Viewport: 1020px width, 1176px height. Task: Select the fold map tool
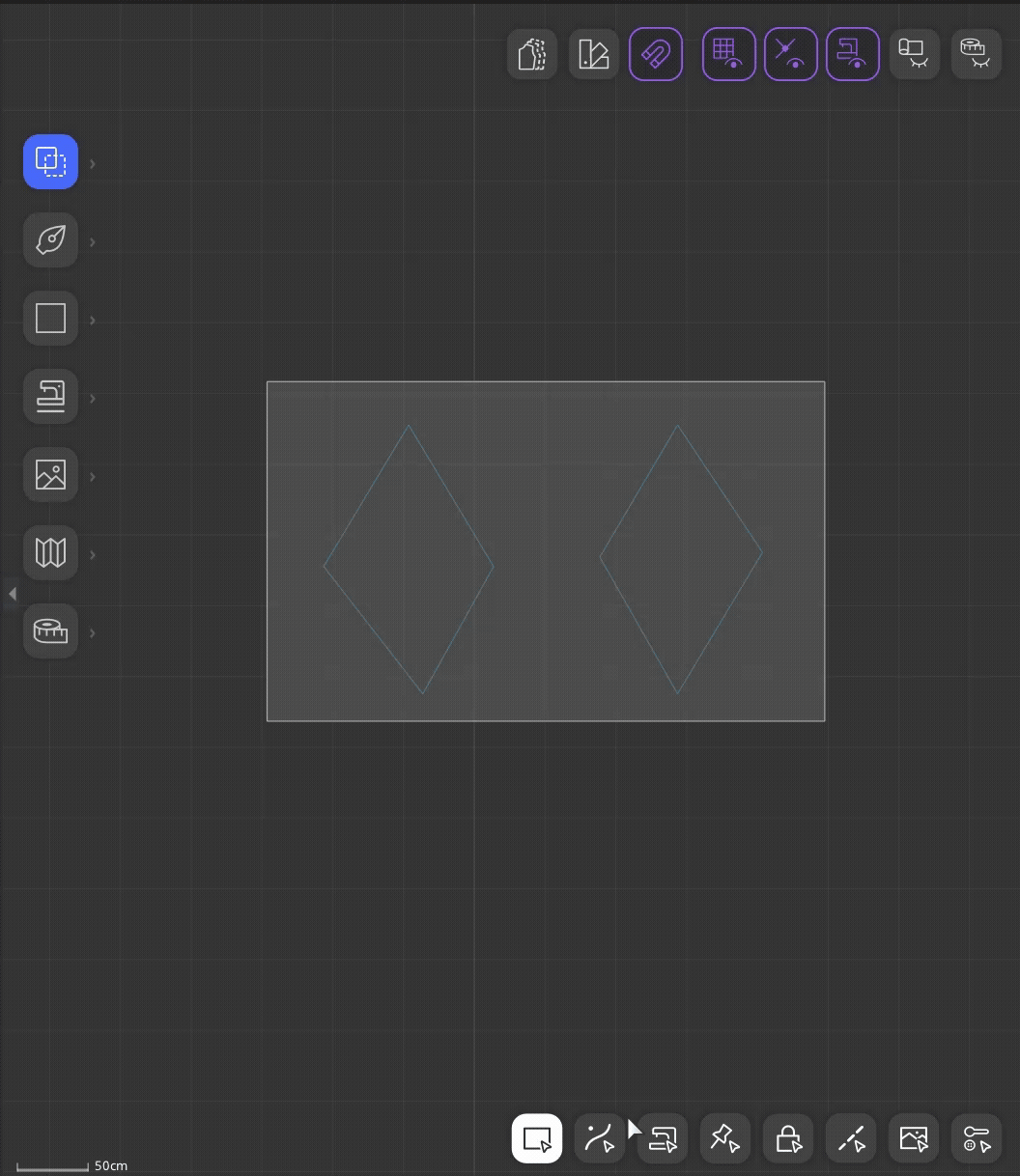[50, 552]
